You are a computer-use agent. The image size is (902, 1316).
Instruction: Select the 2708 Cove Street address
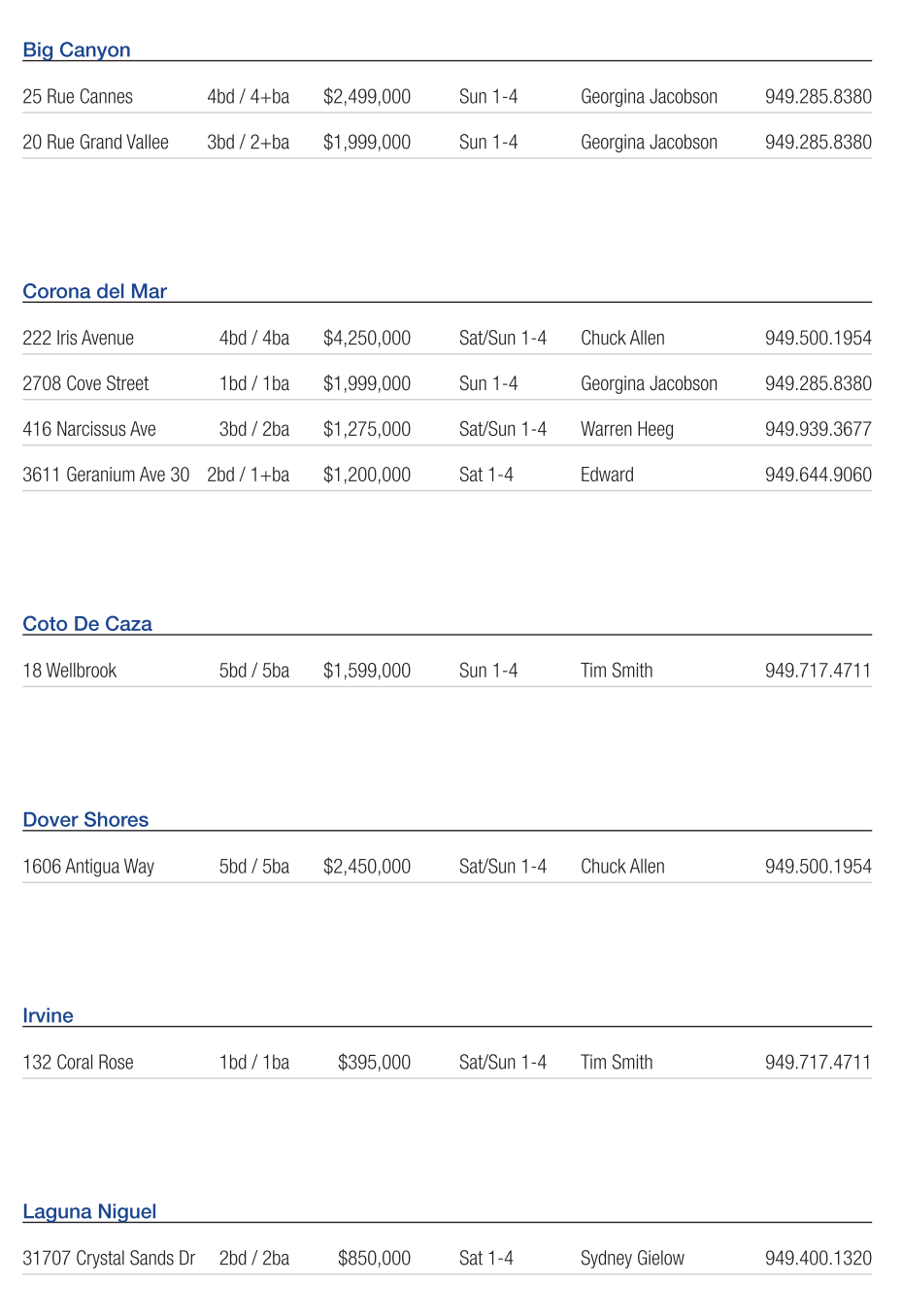(85, 384)
